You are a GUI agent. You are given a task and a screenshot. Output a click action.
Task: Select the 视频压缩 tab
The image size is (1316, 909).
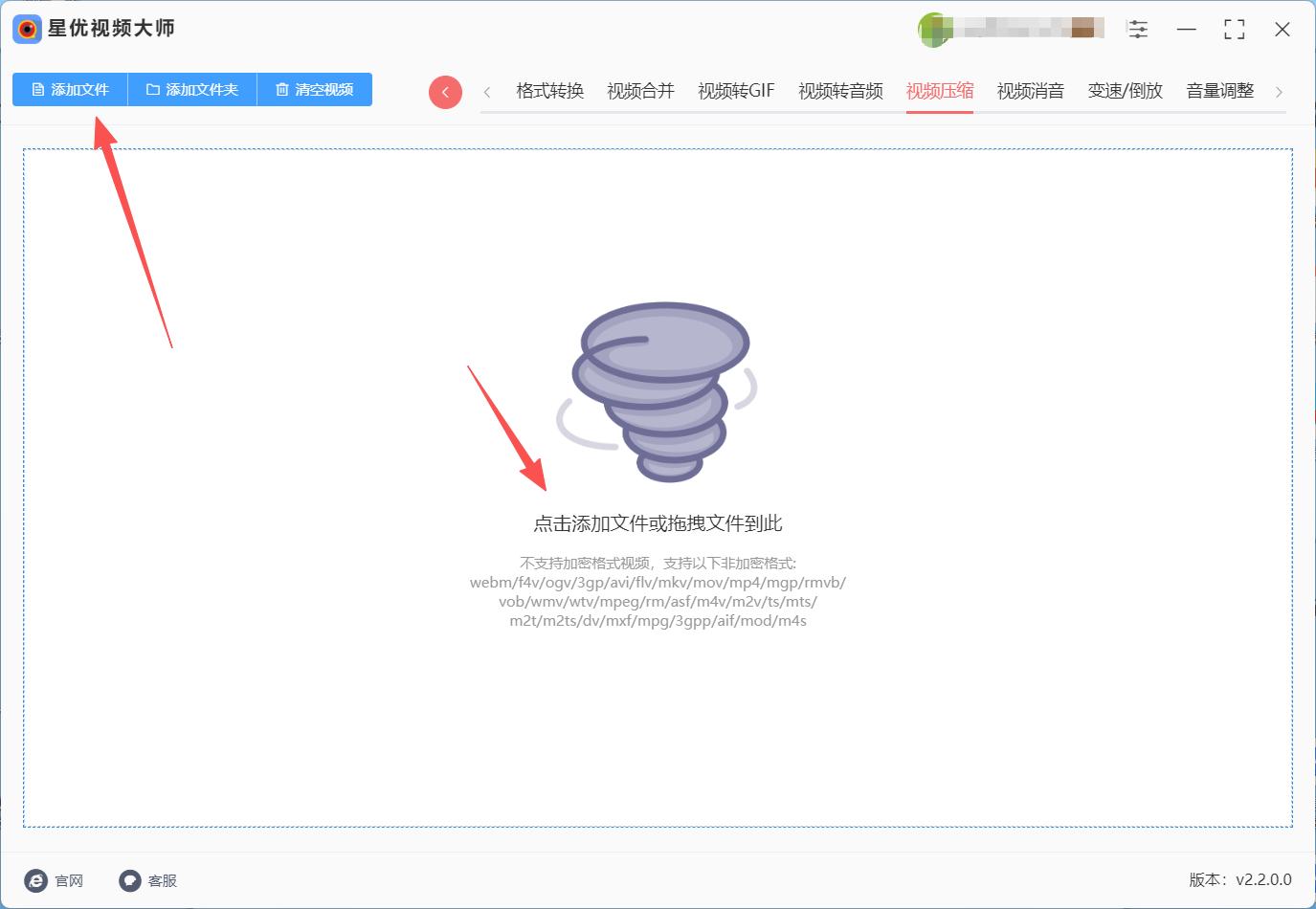(940, 91)
